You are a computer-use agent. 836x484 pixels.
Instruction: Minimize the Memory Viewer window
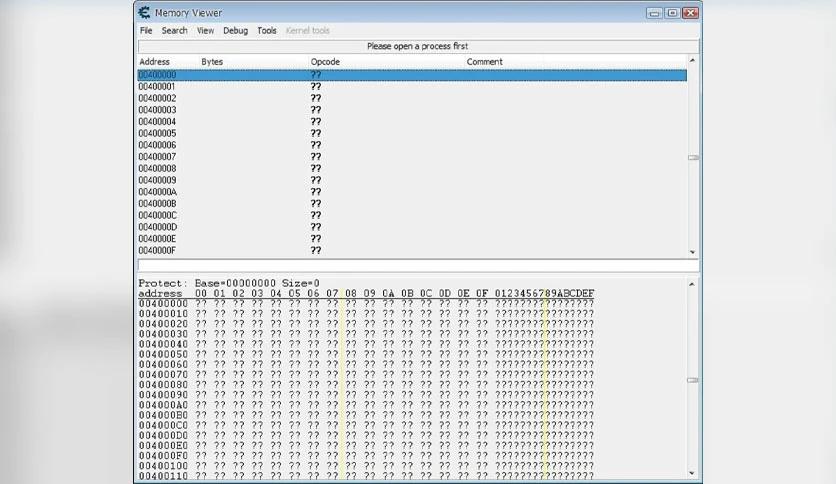pyautogui.click(x=654, y=13)
